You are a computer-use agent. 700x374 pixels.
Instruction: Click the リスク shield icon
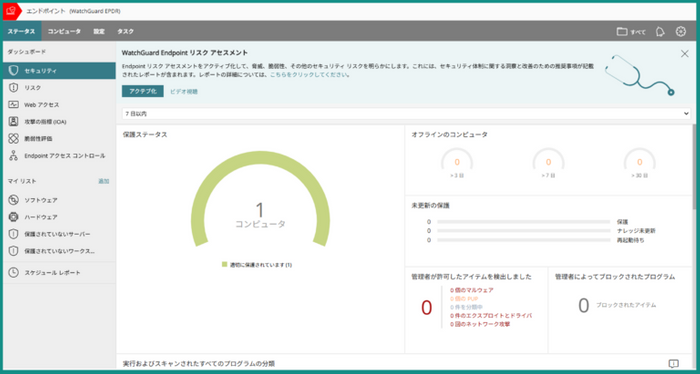tap(13, 88)
